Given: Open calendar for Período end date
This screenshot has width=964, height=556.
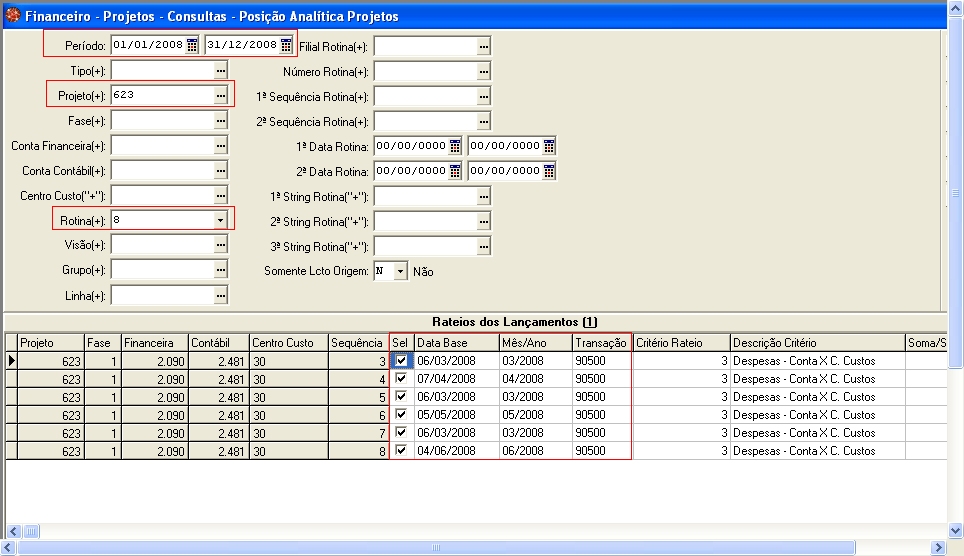Looking at the screenshot, I should (x=286, y=45).
